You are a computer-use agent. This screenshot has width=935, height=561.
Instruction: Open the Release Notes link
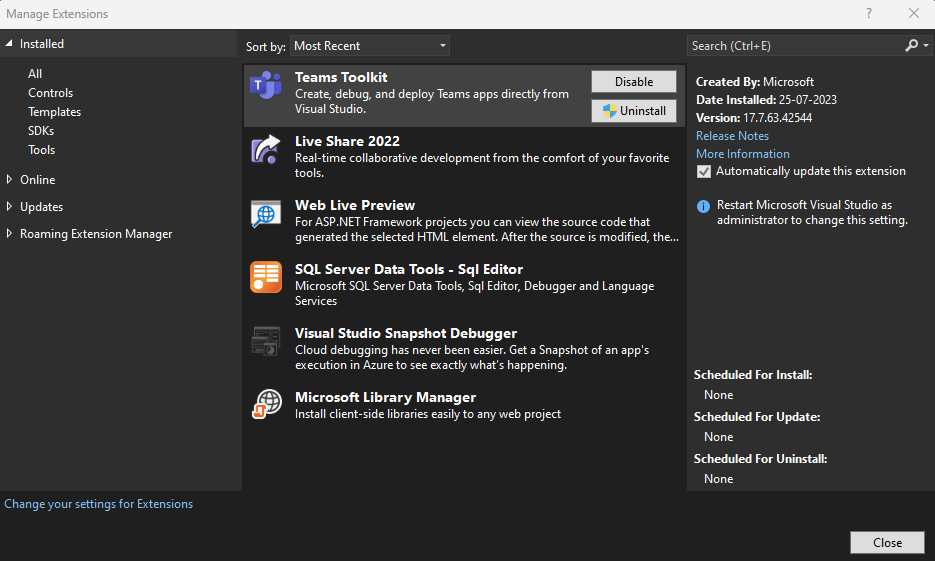tap(732, 136)
